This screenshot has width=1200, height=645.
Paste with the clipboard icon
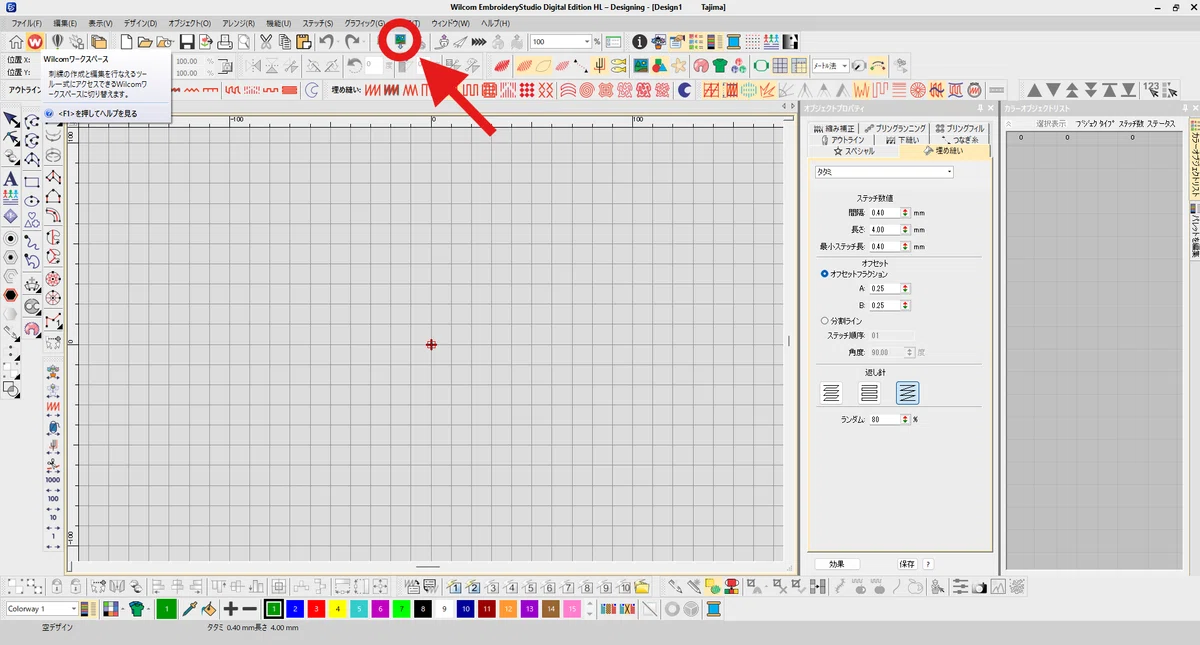(x=303, y=42)
